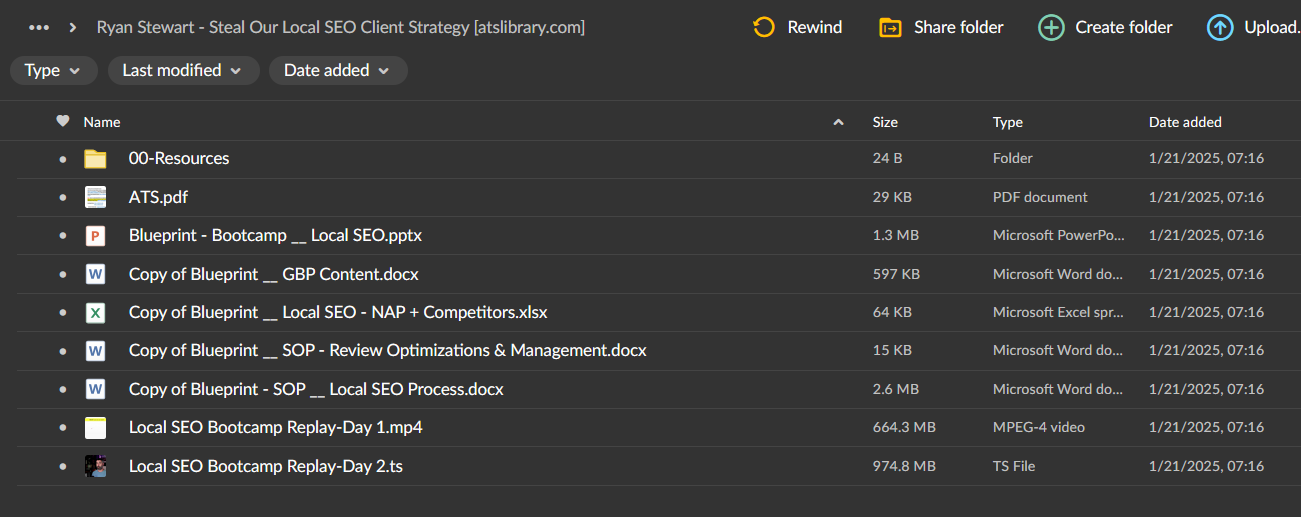Toggle favorite dot beside Local SEO Bootcamp Replay-Day 1.mp4

[63, 428]
